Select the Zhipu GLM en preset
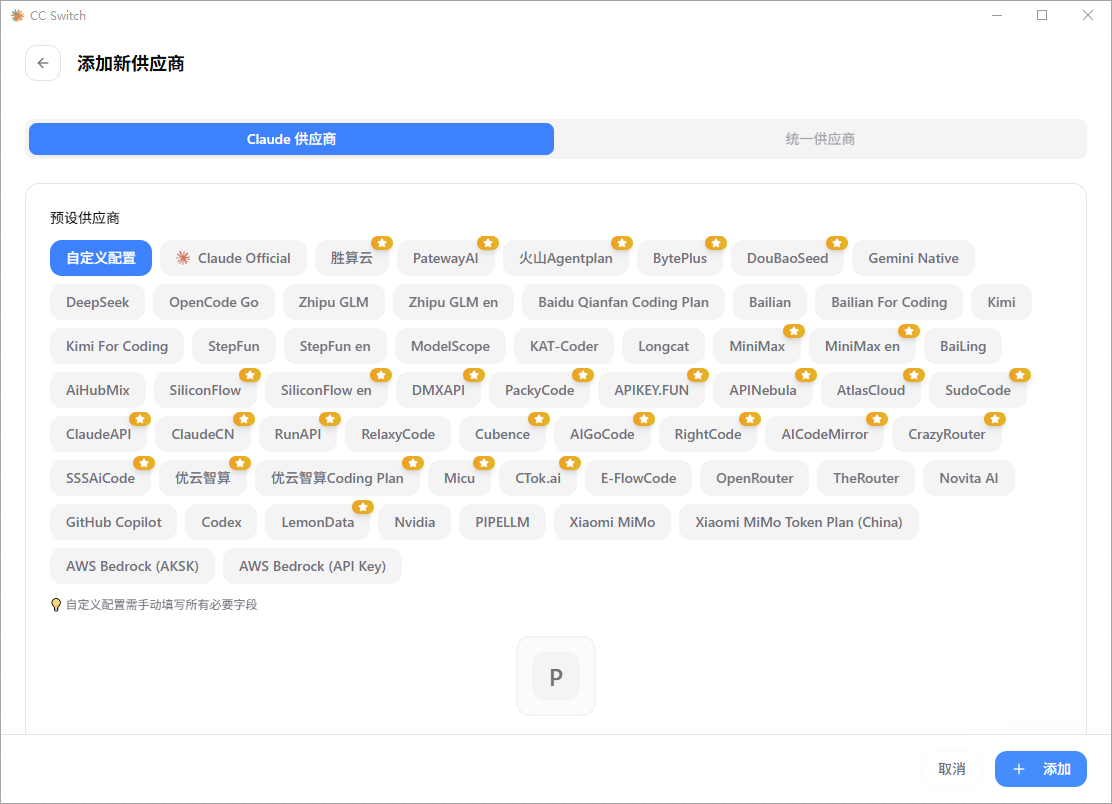The height and width of the screenshot is (804, 1112). pyautogui.click(x=453, y=302)
